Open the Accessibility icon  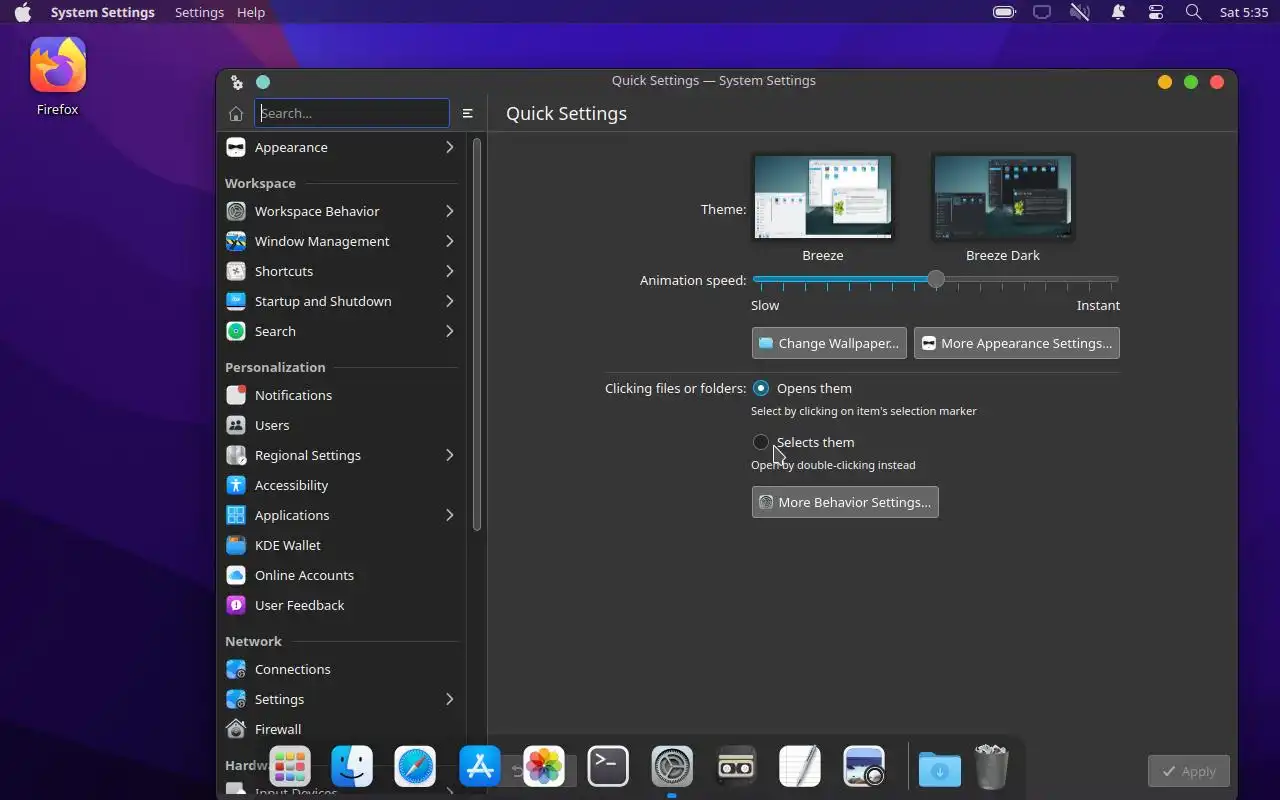[236, 485]
